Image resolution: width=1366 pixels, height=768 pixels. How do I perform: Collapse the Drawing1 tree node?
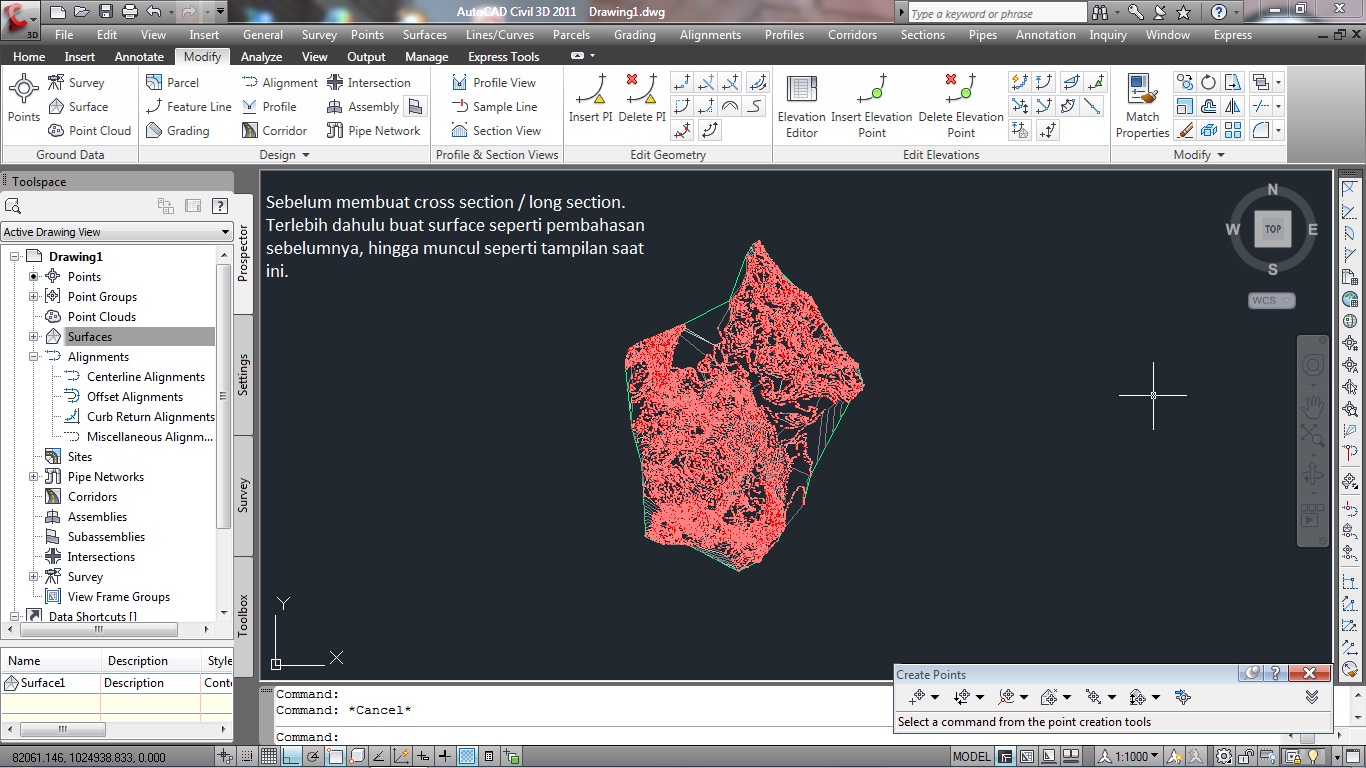[x=15, y=257]
